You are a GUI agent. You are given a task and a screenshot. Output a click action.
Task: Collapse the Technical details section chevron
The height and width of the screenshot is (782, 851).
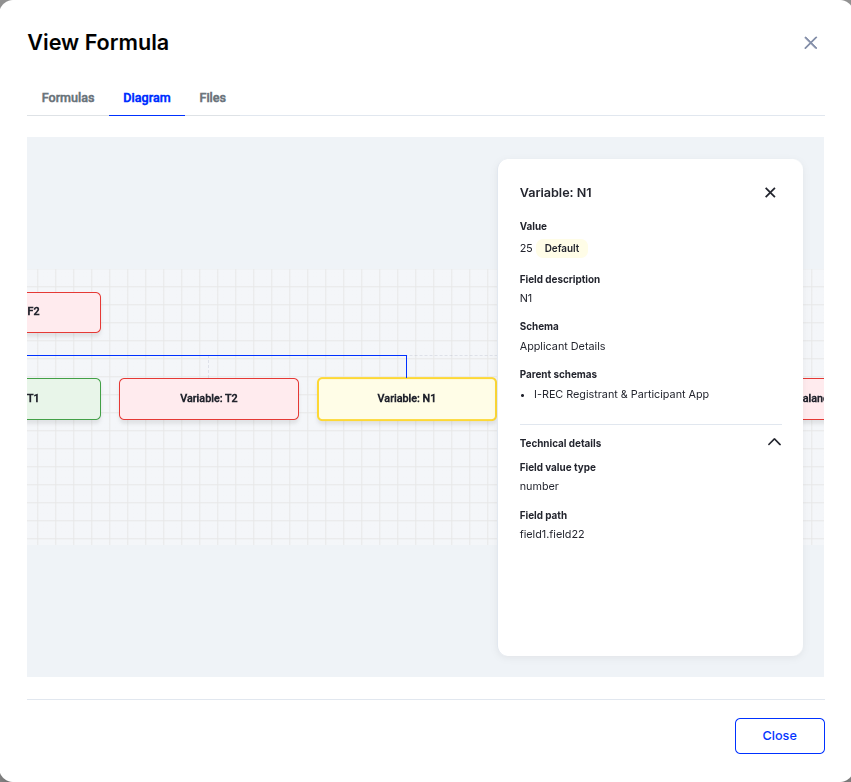pyautogui.click(x=774, y=442)
